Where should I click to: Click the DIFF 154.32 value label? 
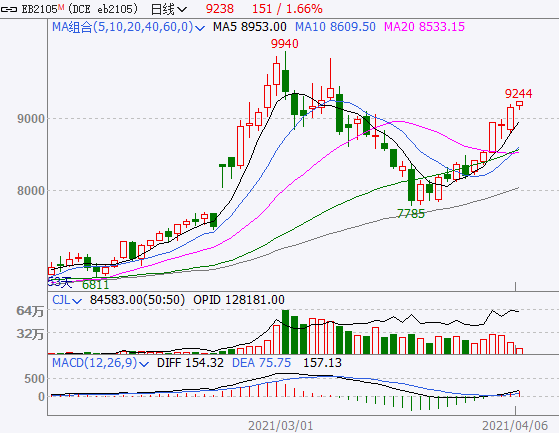190,363
